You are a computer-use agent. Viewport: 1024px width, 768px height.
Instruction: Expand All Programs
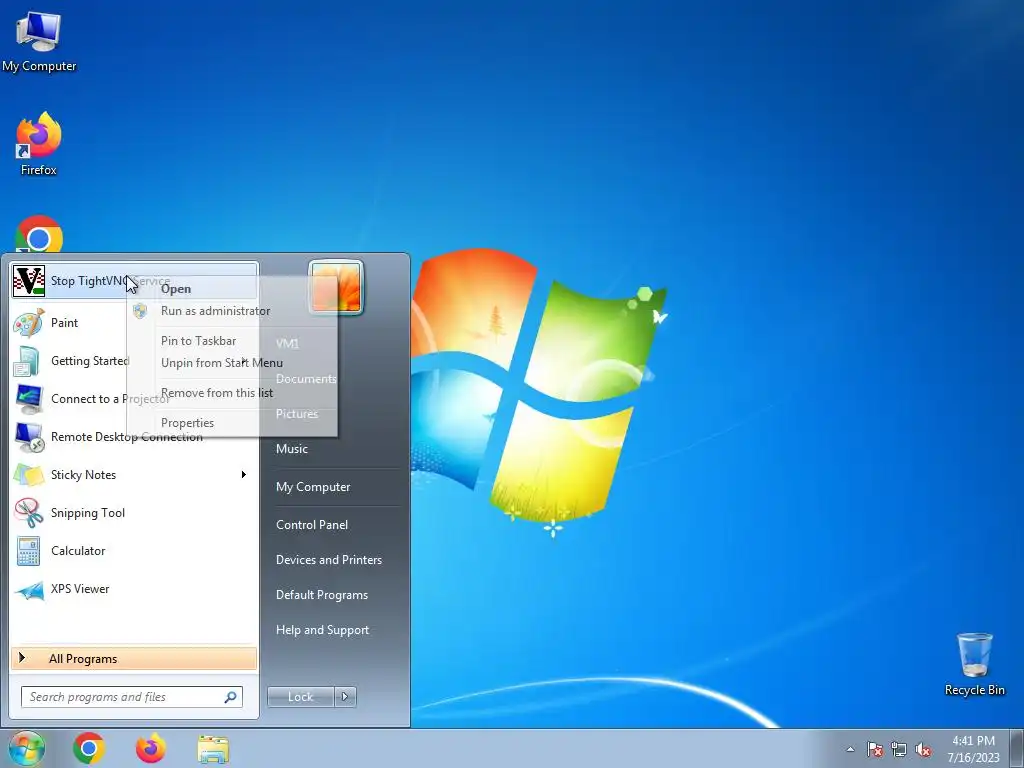(134, 658)
